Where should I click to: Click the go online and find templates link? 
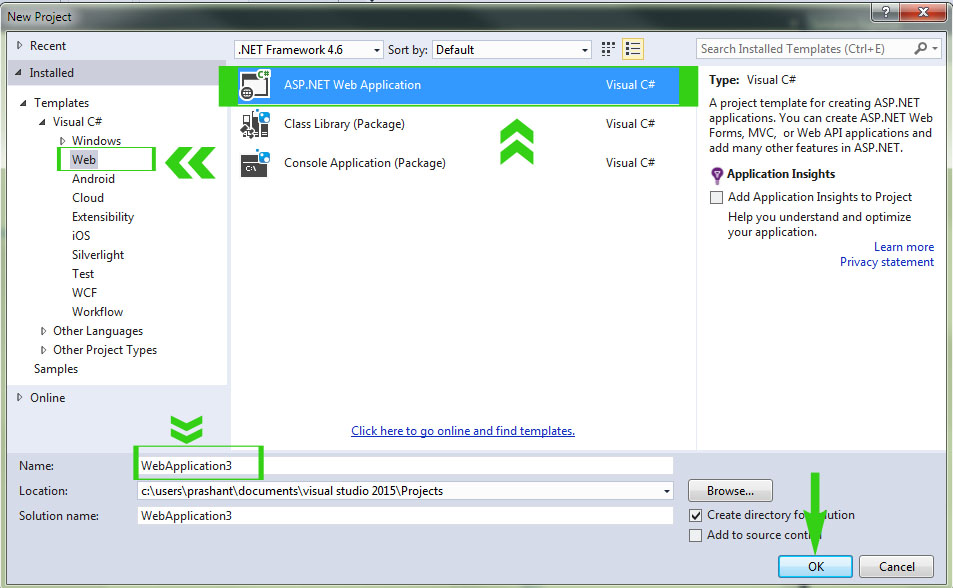(463, 431)
